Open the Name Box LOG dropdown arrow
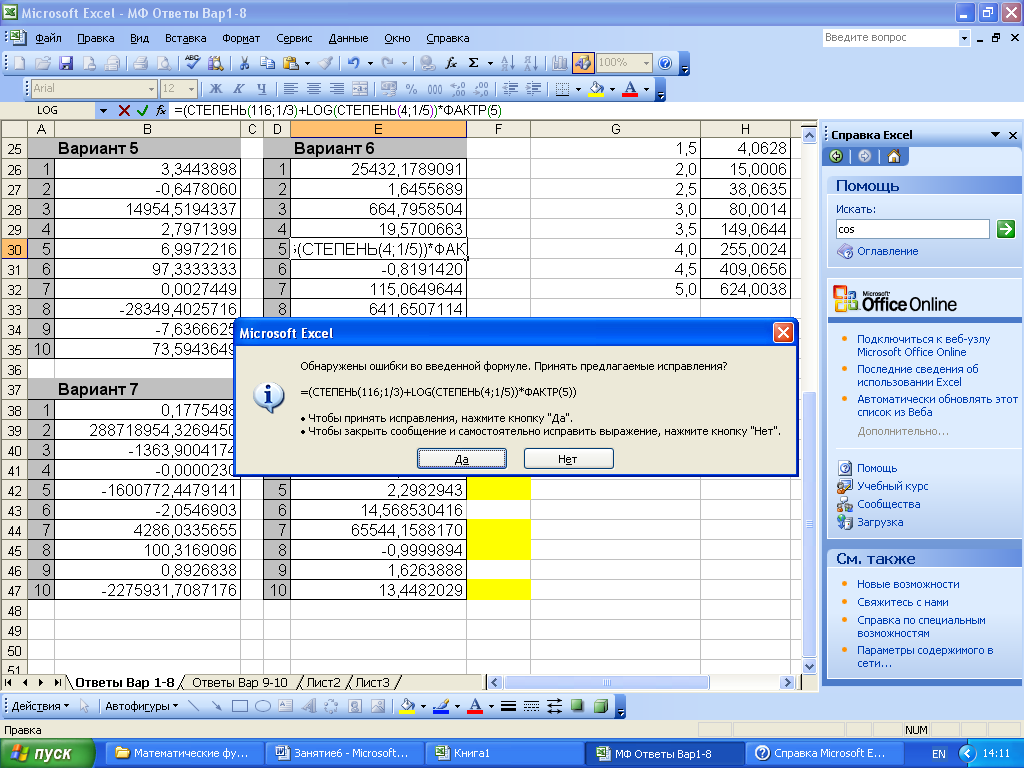The width and height of the screenshot is (1024, 768). (103, 110)
